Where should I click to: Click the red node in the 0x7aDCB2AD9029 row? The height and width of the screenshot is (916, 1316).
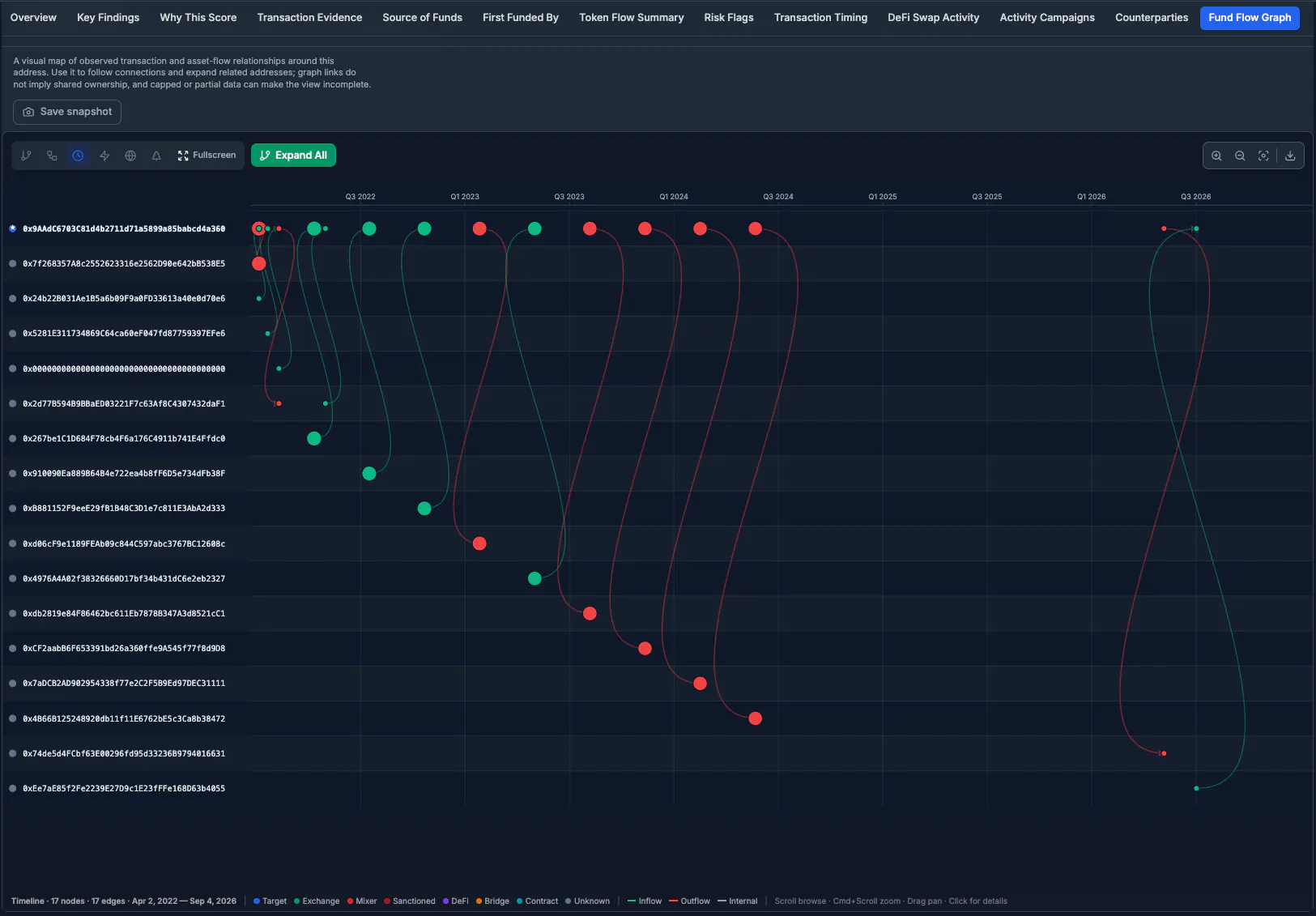(701, 684)
